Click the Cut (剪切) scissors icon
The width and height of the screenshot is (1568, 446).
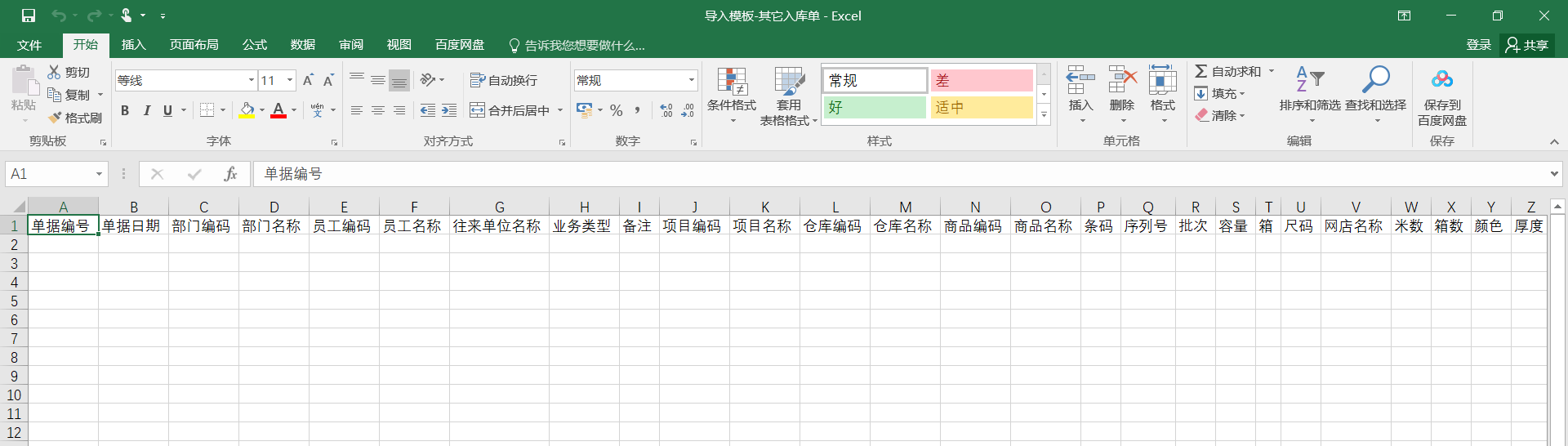(55, 72)
